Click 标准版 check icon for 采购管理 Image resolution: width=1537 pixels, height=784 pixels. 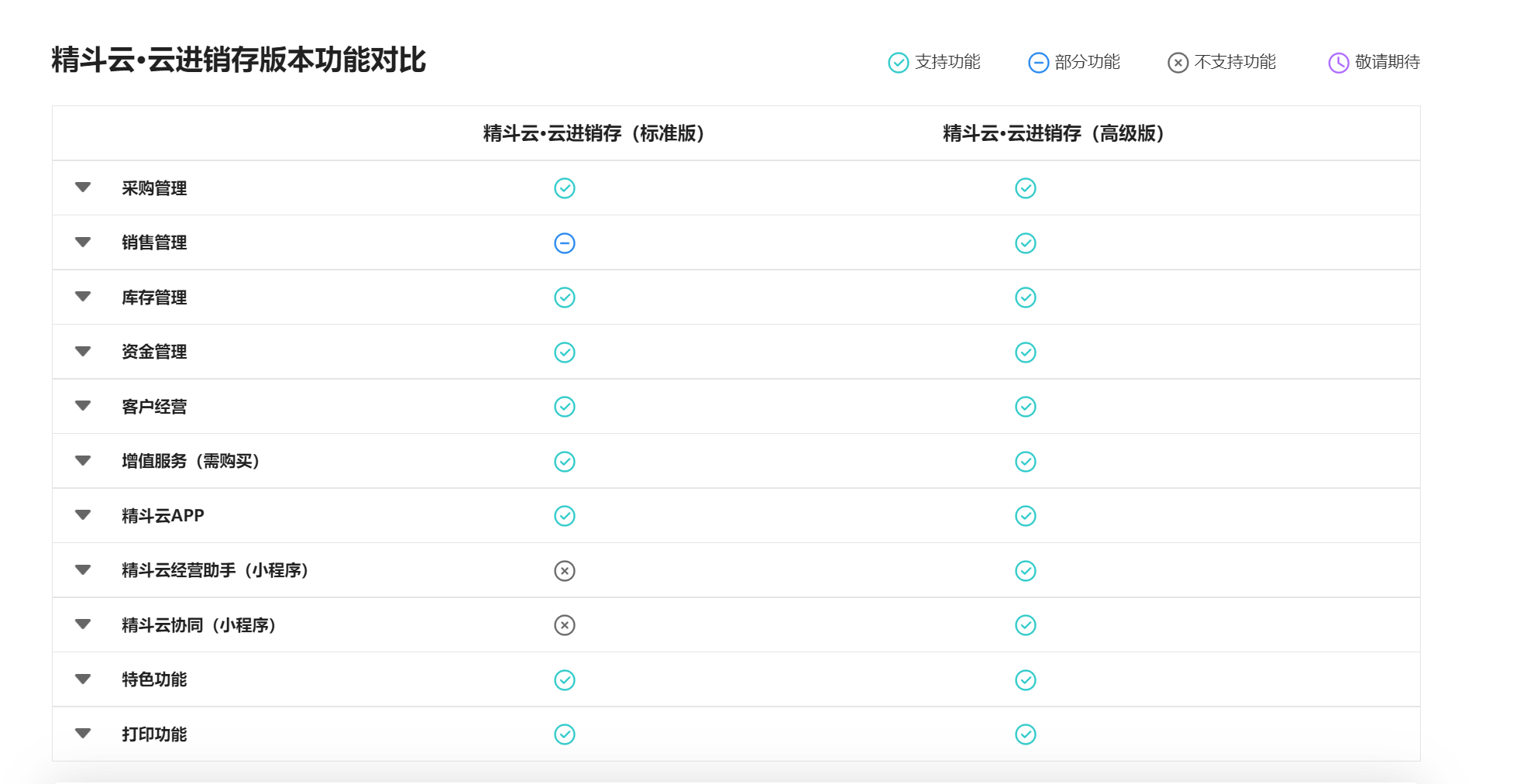coord(565,188)
